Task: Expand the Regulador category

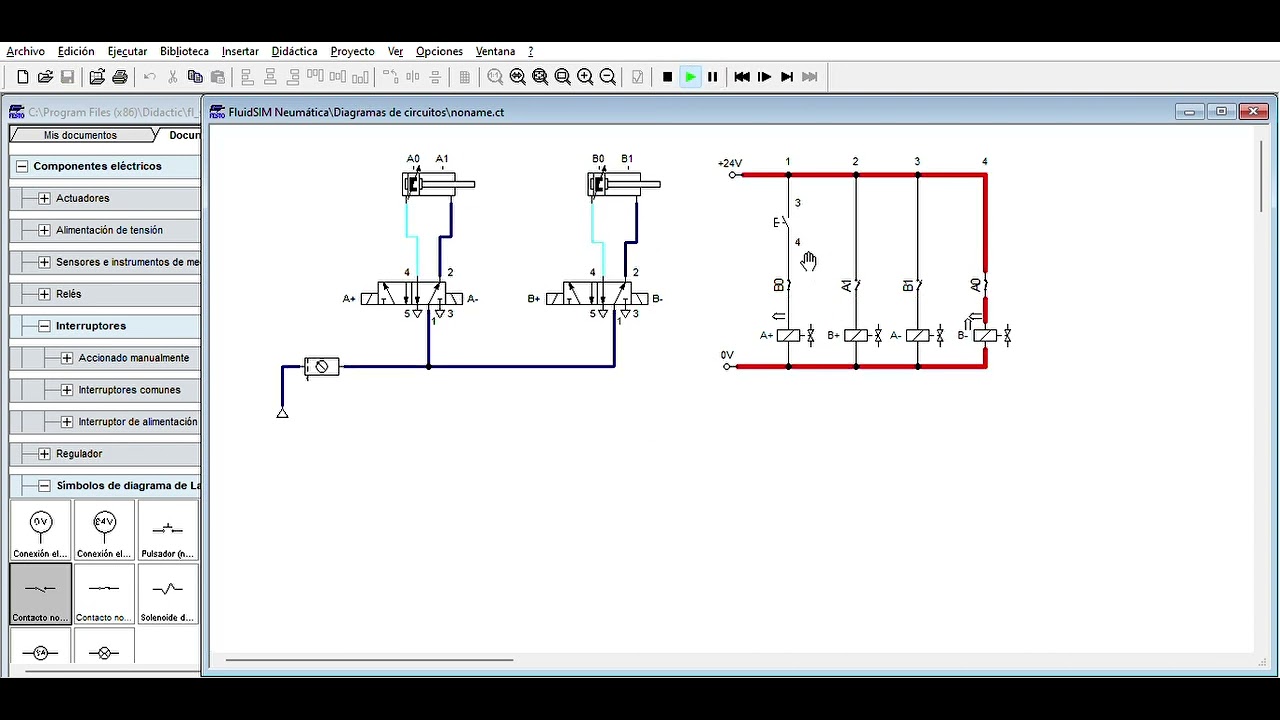Action: pos(44,454)
